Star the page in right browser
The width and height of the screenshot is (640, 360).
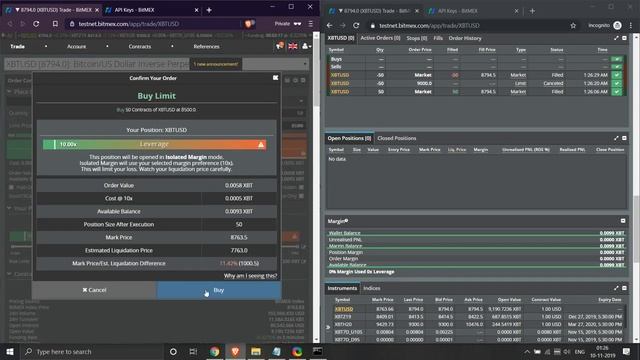(x=573, y=25)
